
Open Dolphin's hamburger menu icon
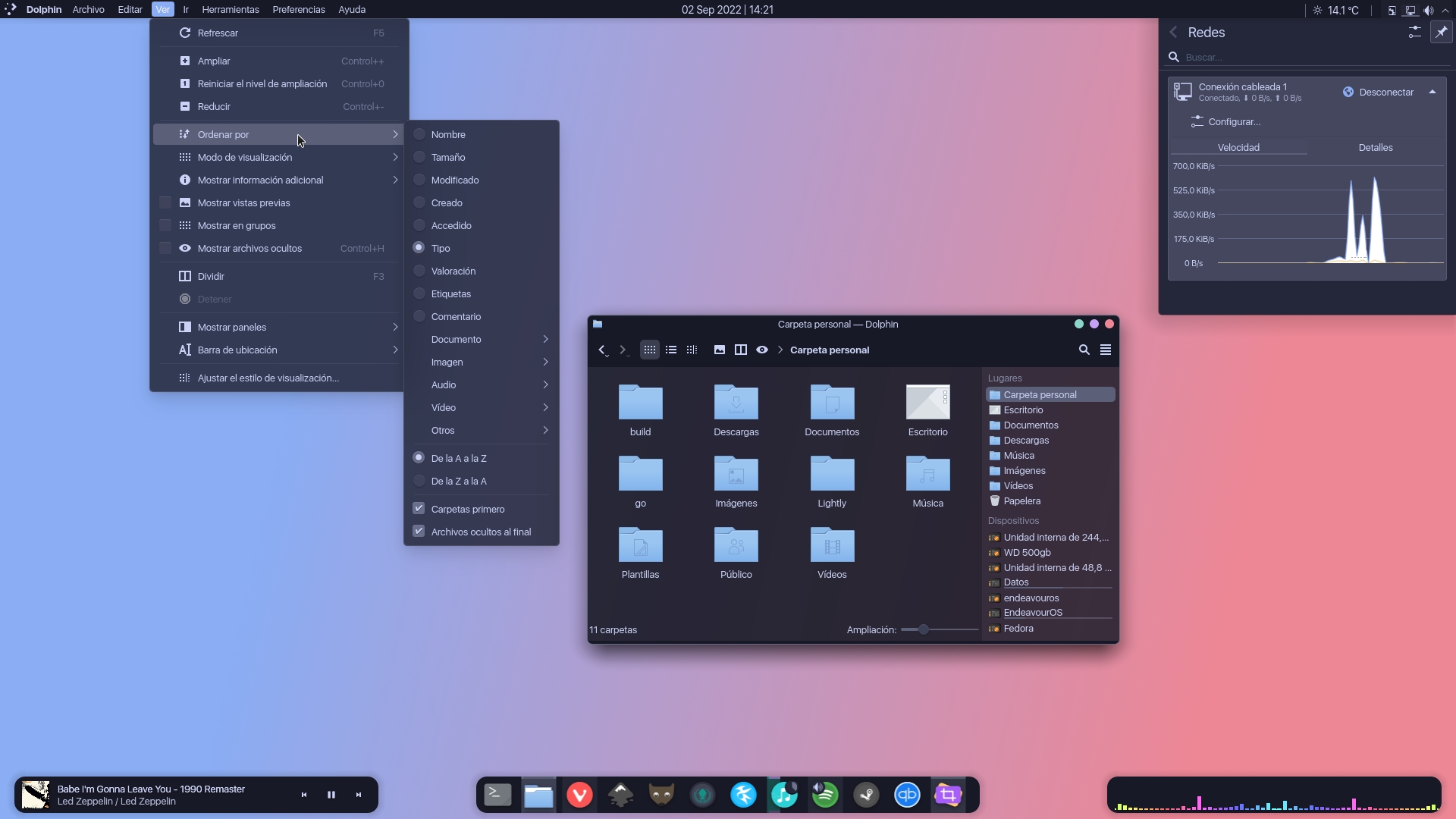pos(1106,350)
